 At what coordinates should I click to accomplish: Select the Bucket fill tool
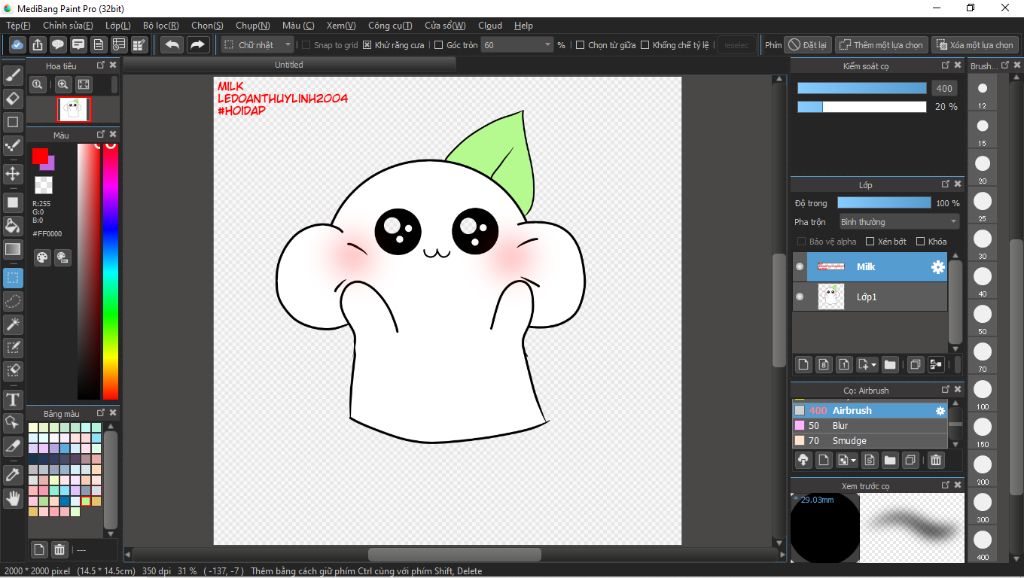[12, 226]
